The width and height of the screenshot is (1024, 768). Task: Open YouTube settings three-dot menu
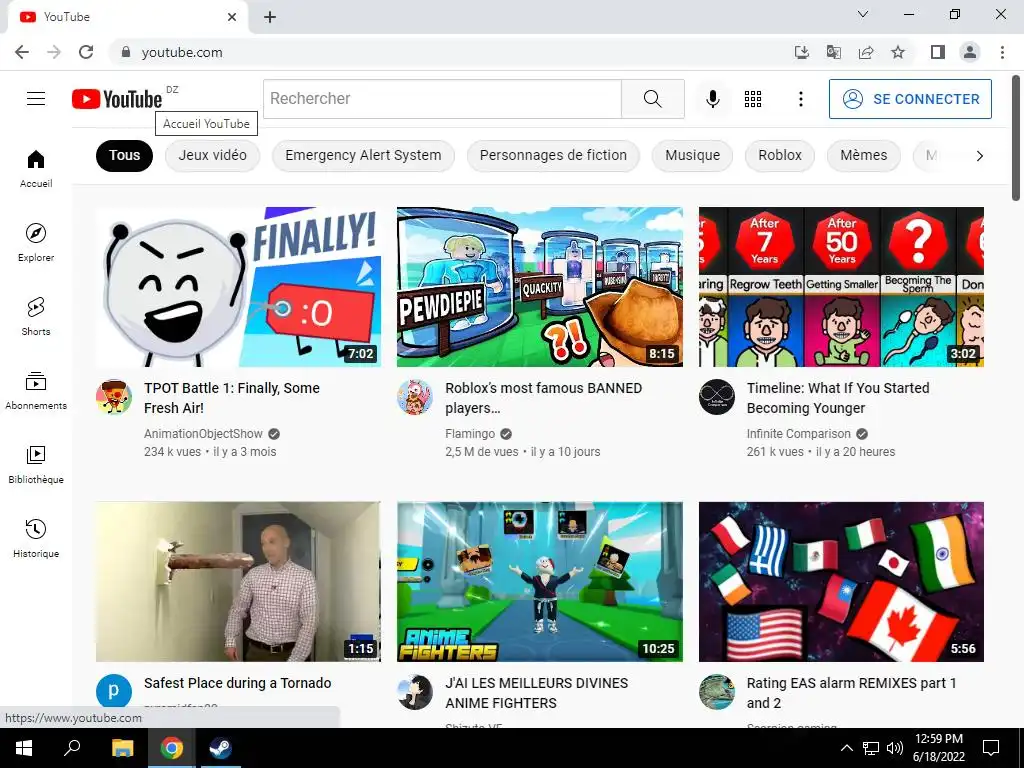pyautogui.click(x=801, y=99)
